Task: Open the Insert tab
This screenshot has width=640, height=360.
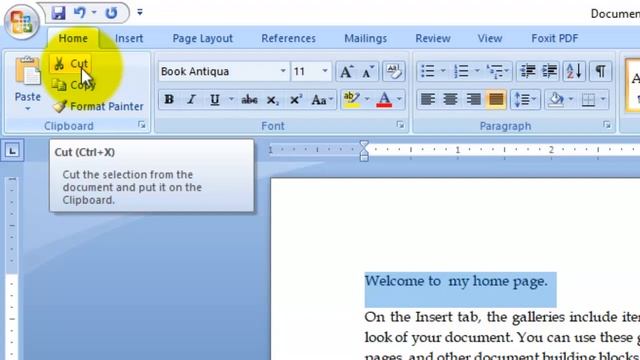Action: (129, 38)
